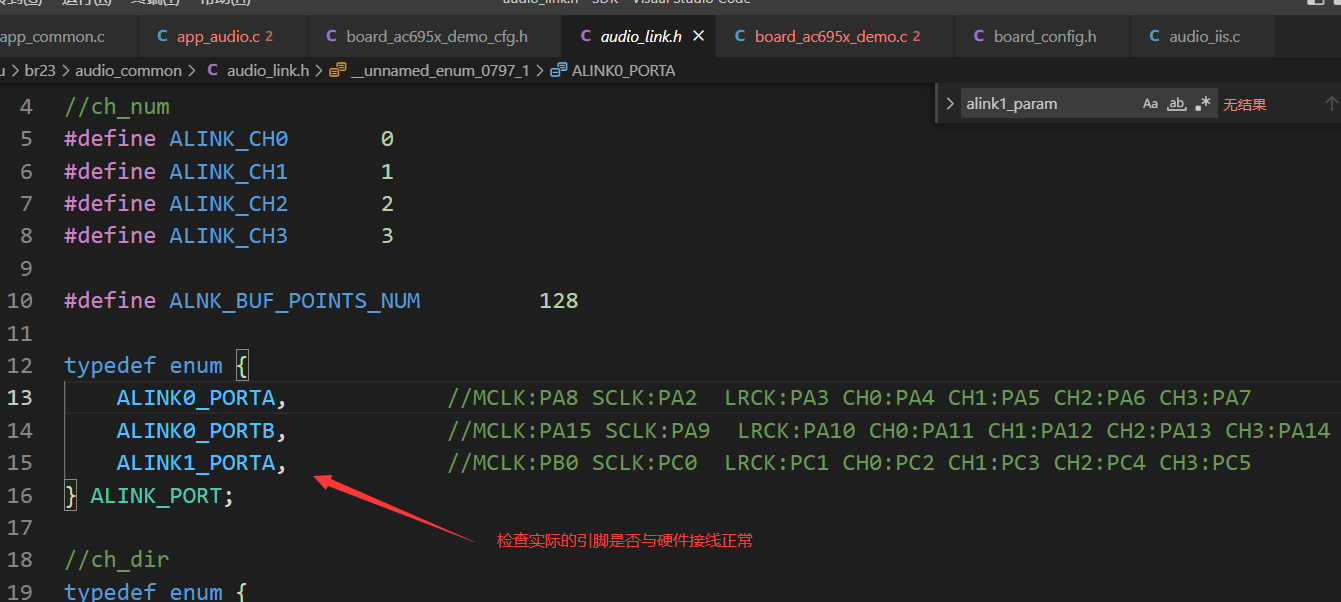Click the comment starting MCLK:PB0

849,463
